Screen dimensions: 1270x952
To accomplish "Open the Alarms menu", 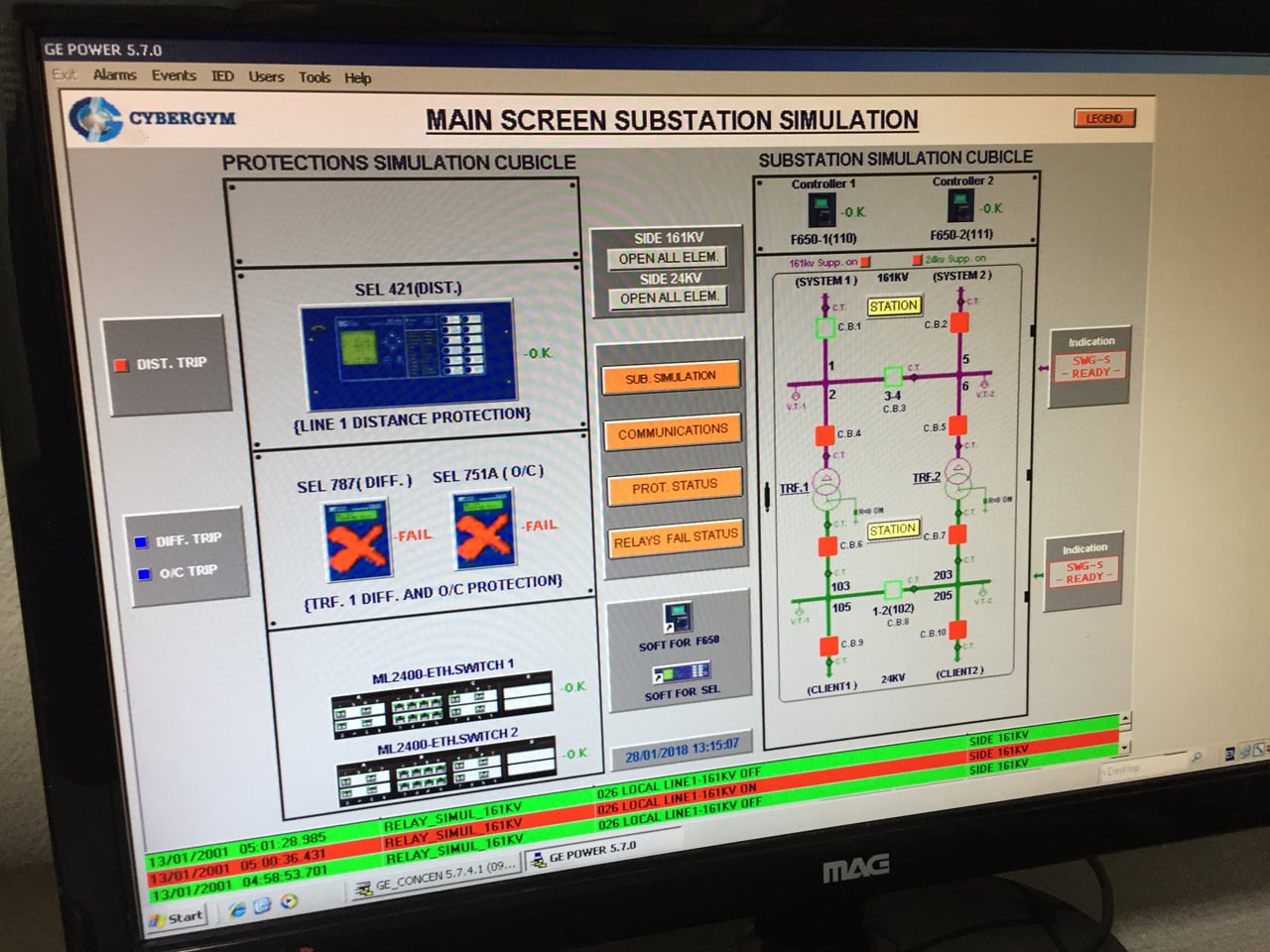I will 115,75.
